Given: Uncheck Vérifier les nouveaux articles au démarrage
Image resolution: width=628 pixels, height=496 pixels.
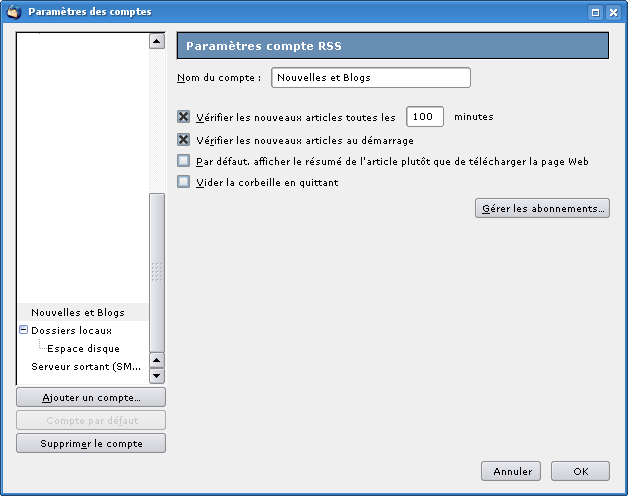Looking at the screenshot, I should tap(183, 140).
